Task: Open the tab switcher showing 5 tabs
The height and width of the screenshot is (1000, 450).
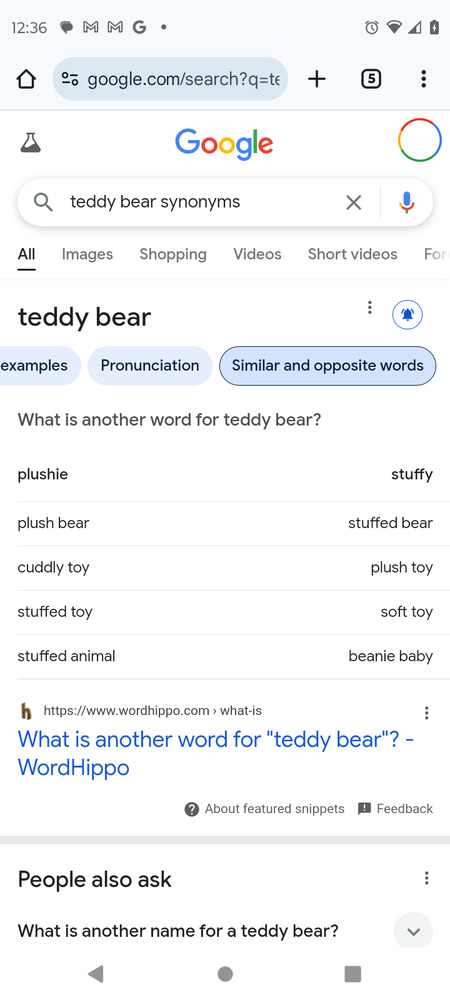Action: tap(371, 79)
